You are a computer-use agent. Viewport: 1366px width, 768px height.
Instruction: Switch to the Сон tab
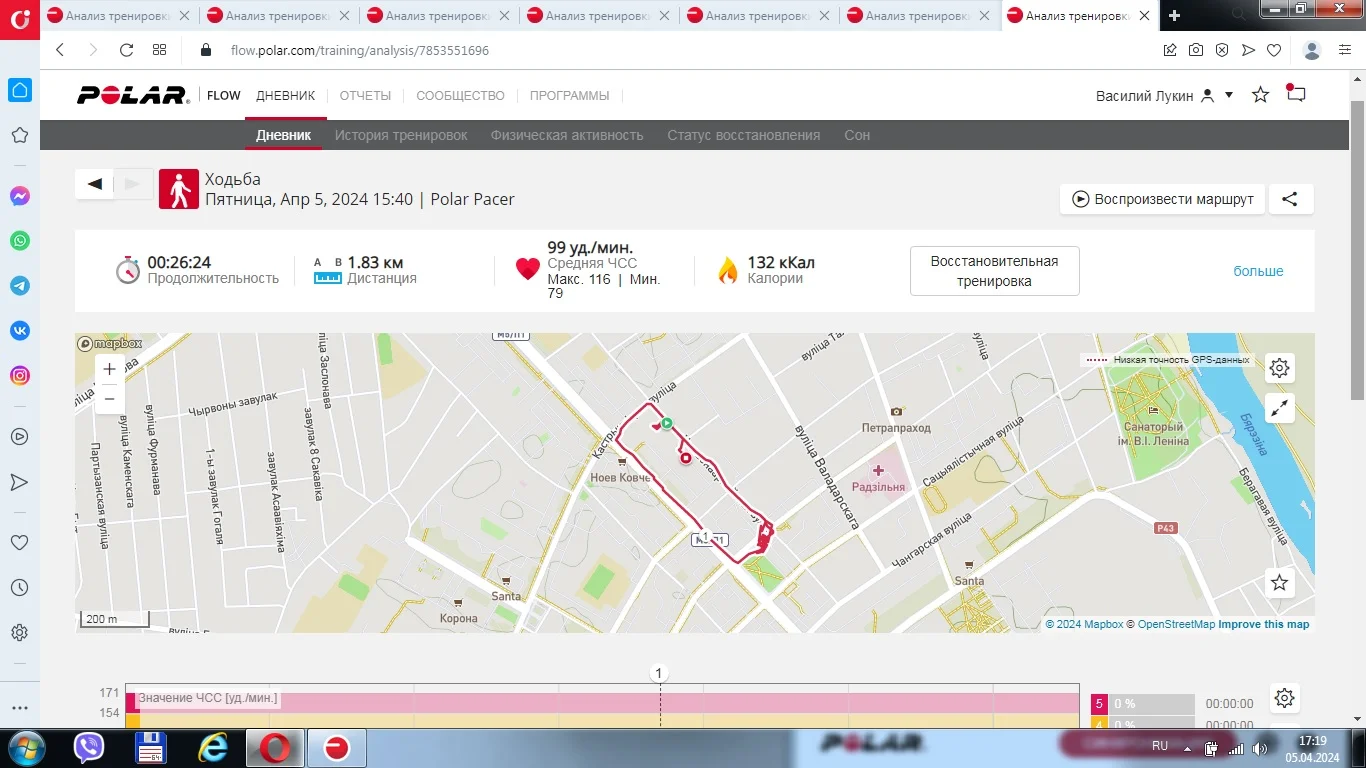pos(857,135)
